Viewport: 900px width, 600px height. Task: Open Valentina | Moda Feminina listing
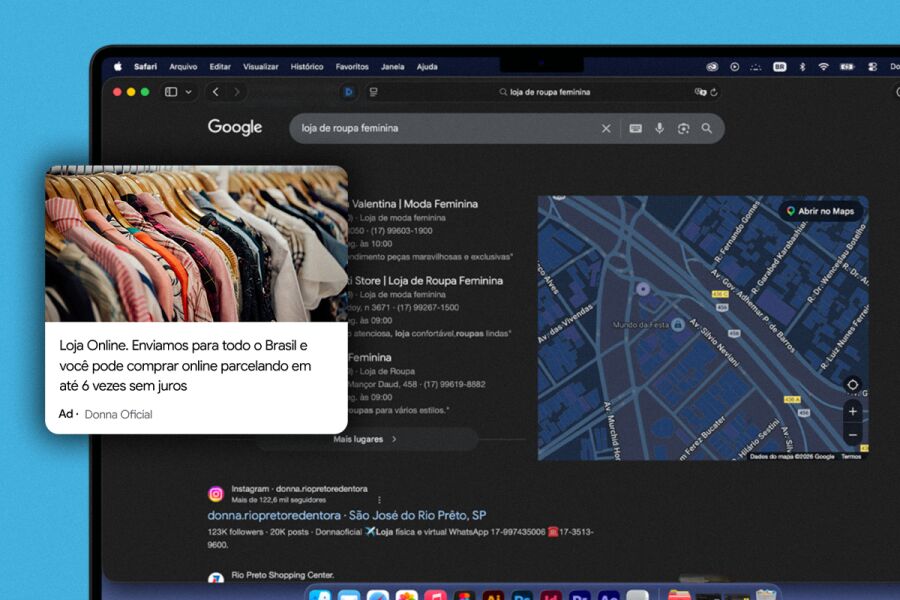pos(414,204)
